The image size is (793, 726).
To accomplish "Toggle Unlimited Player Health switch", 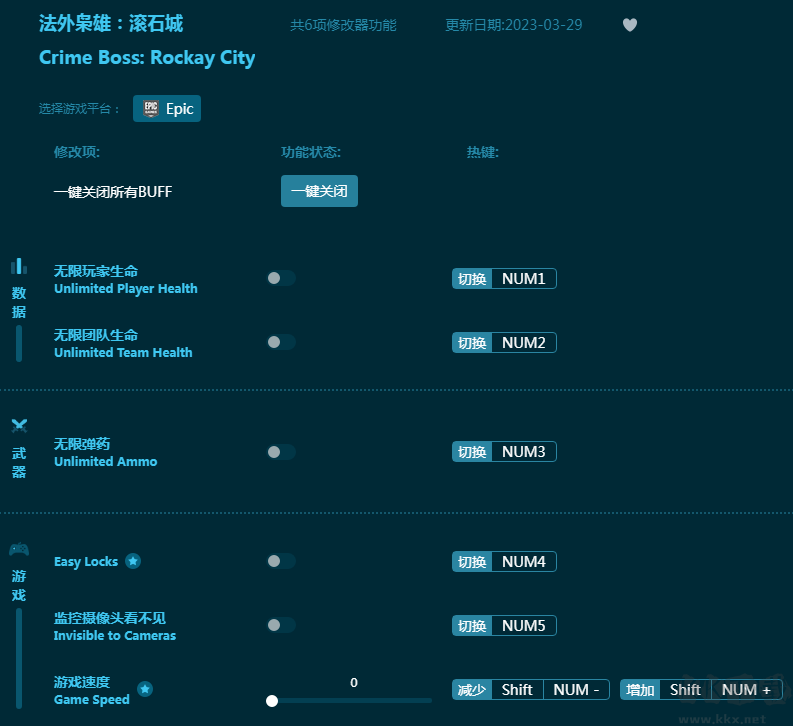I will tap(281, 278).
